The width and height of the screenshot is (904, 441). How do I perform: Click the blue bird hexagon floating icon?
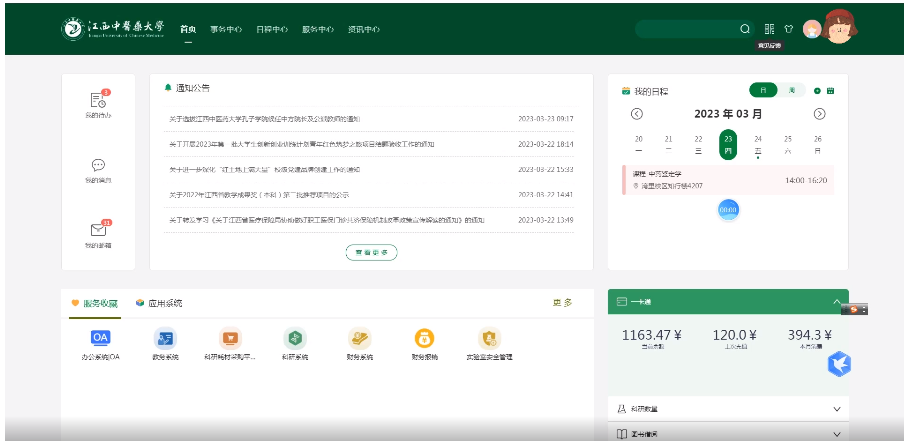(x=839, y=364)
